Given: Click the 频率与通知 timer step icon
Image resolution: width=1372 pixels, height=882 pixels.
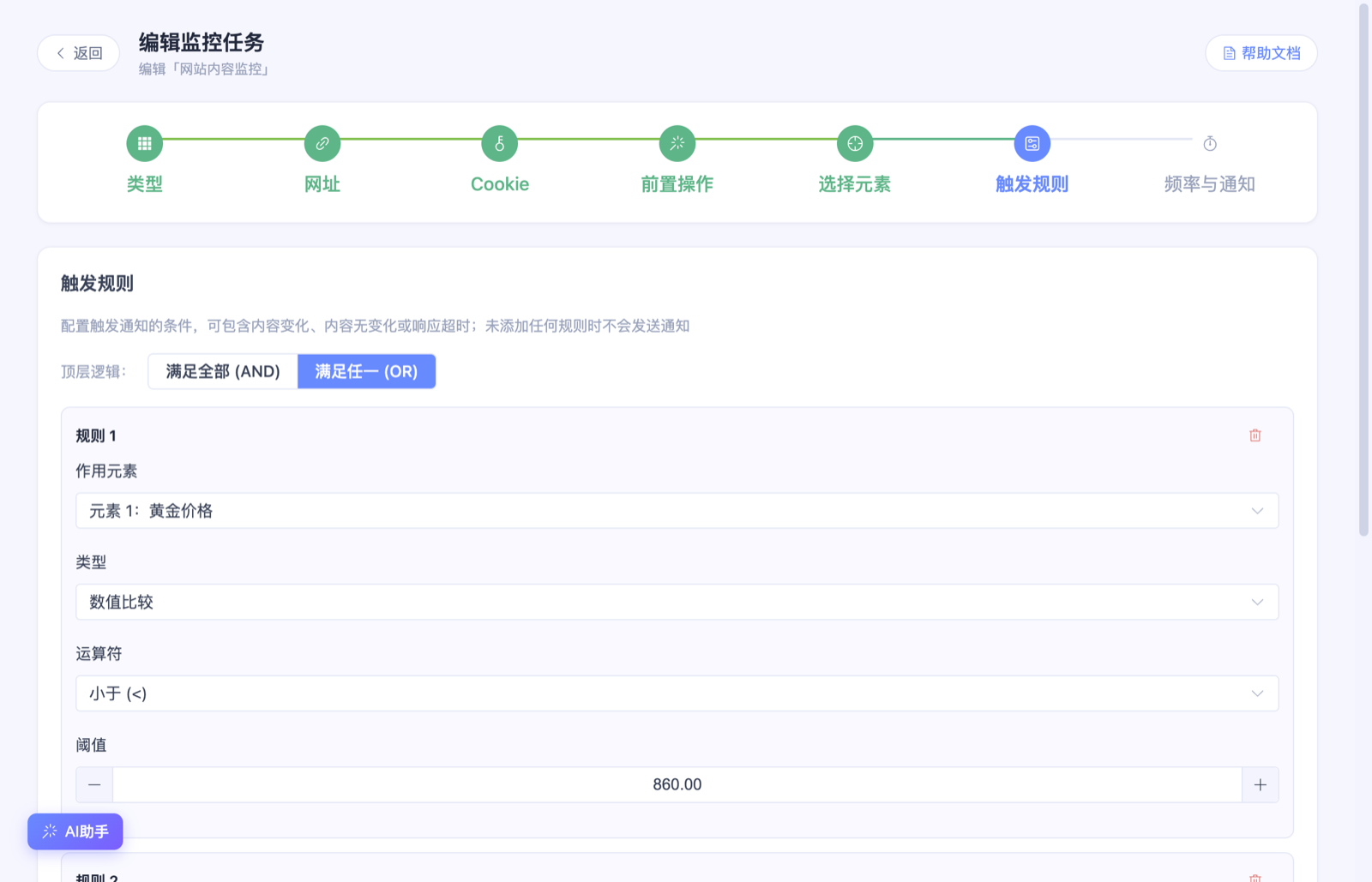Looking at the screenshot, I should [1210, 143].
